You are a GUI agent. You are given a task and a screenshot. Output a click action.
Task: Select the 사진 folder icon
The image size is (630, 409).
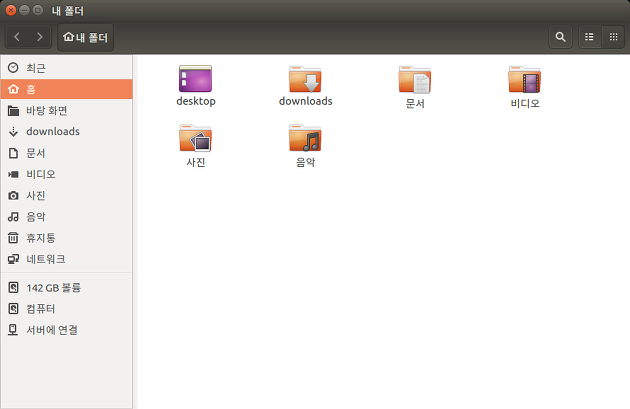(x=196, y=138)
